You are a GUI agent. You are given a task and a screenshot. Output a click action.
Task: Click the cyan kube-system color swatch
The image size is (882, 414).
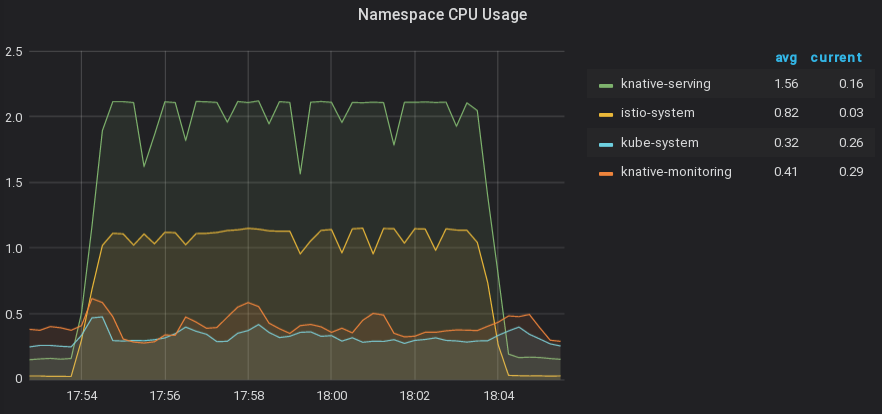[606, 143]
